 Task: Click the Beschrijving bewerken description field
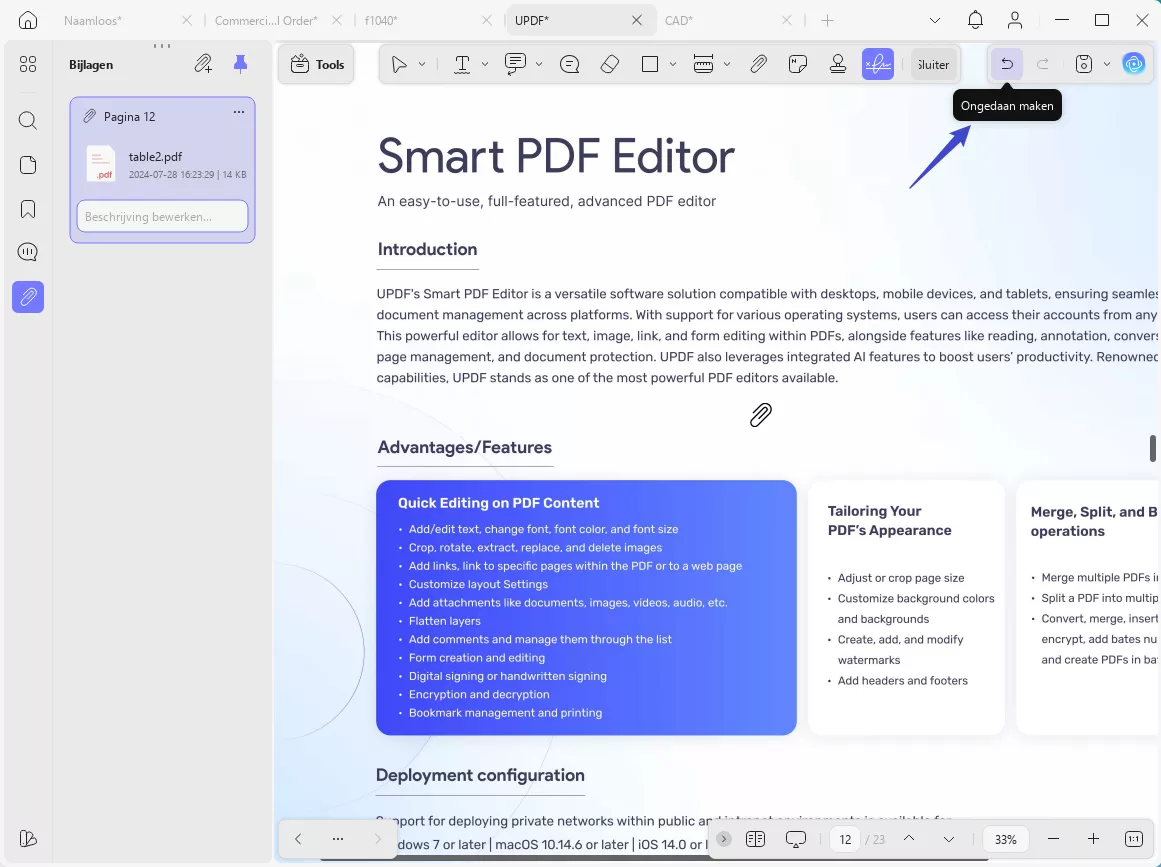(162, 216)
